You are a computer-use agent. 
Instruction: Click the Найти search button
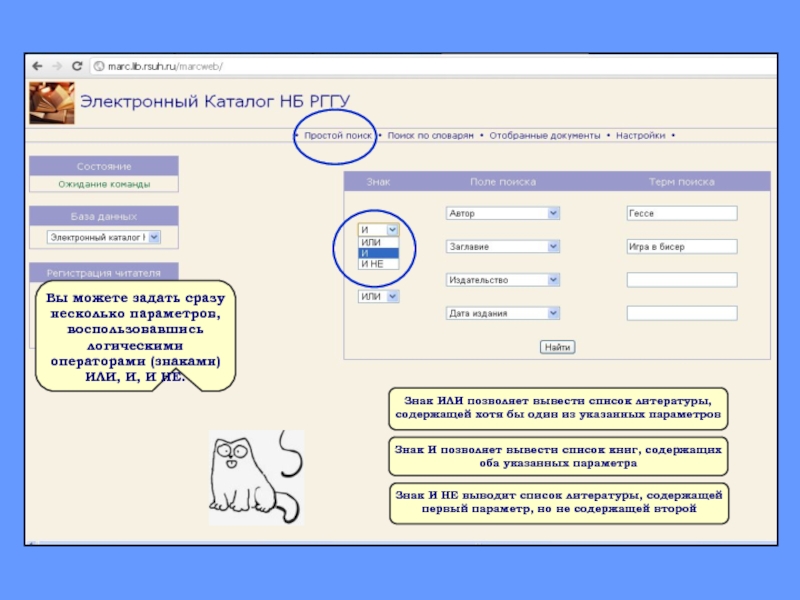click(x=557, y=347)
